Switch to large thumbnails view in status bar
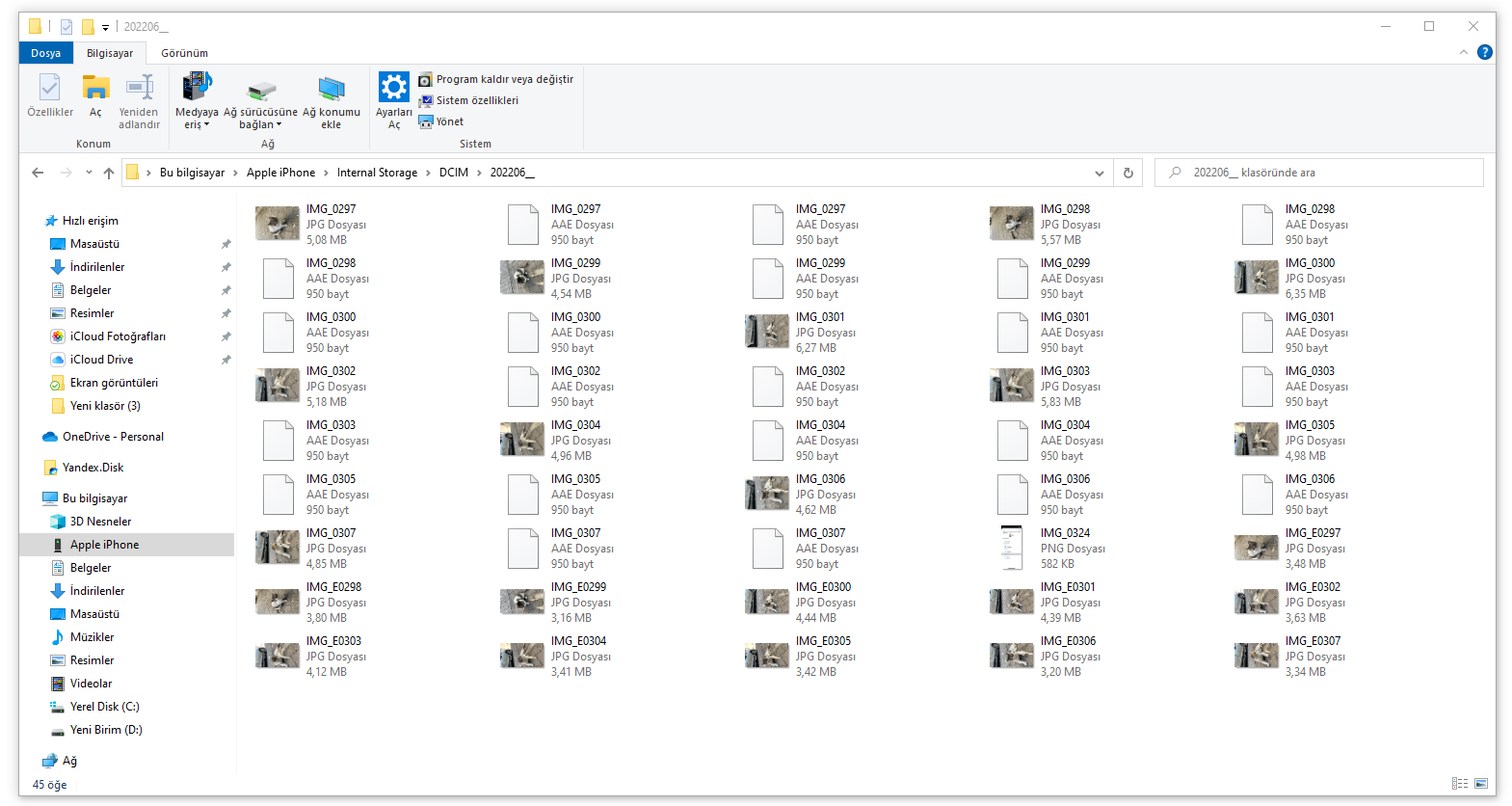 point(1481,784)
